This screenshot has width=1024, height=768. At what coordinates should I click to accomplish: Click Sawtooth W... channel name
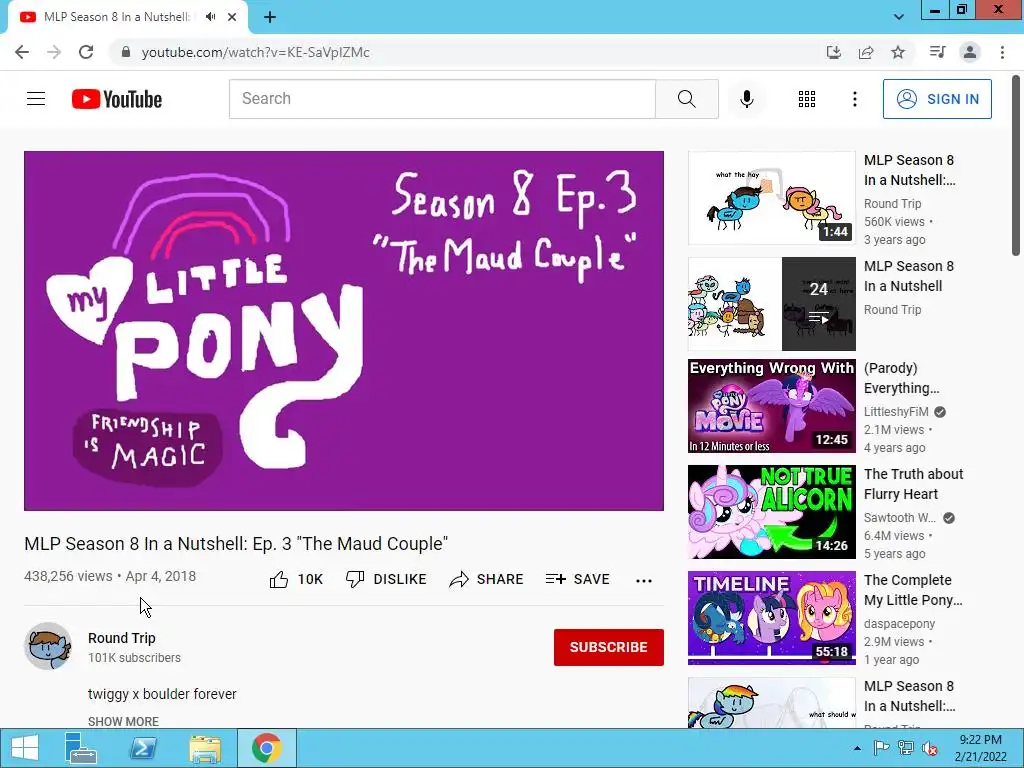click(x=900, y=518)
